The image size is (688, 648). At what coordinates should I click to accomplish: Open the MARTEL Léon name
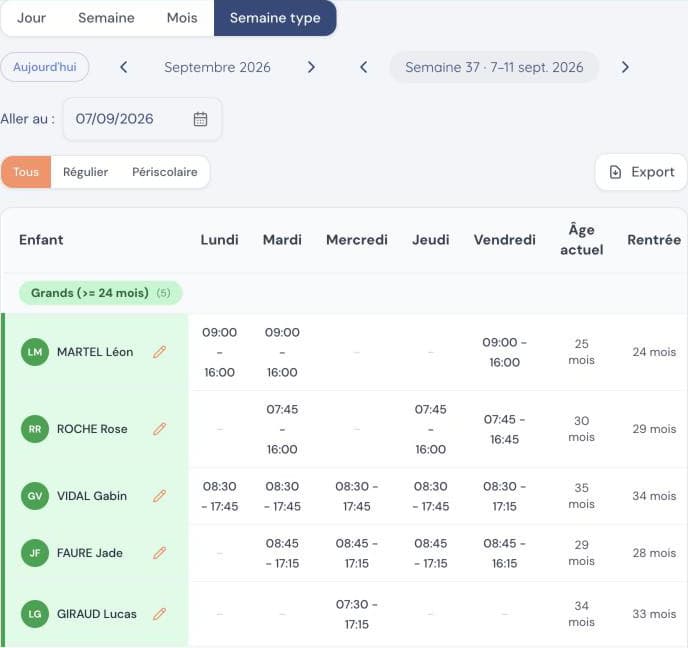point(95,352)
